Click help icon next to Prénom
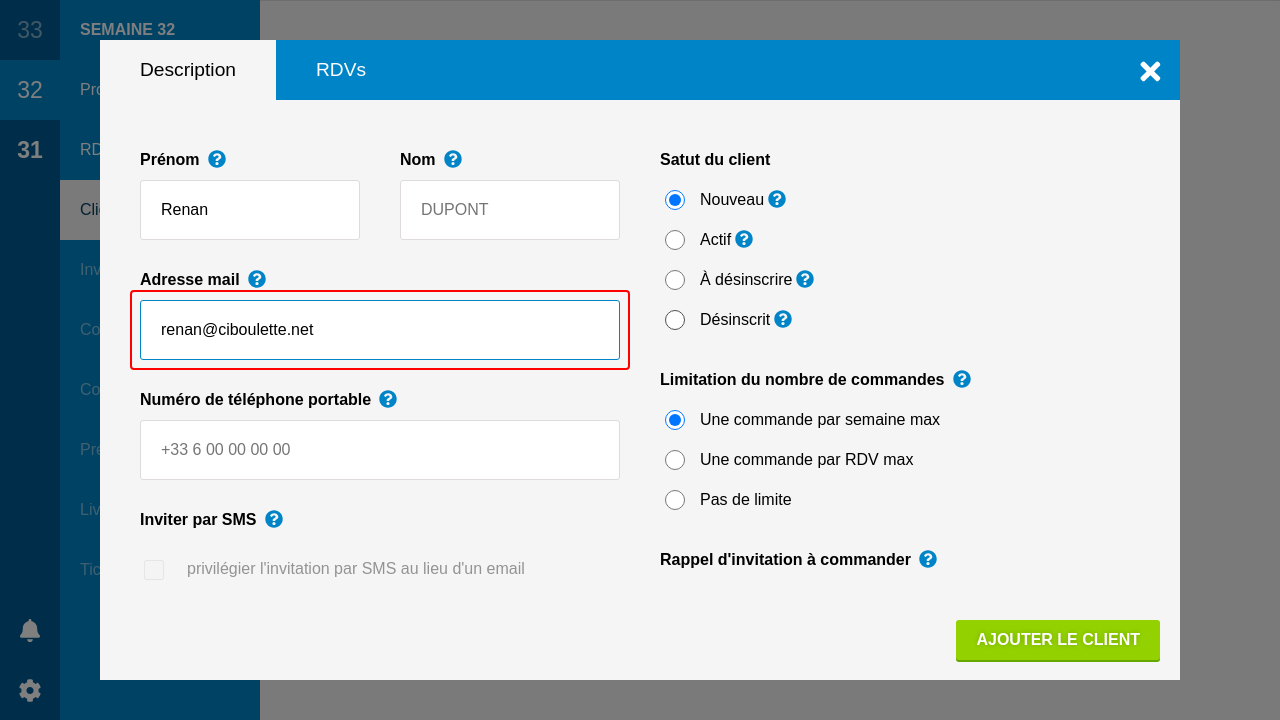 click(217, 159)
